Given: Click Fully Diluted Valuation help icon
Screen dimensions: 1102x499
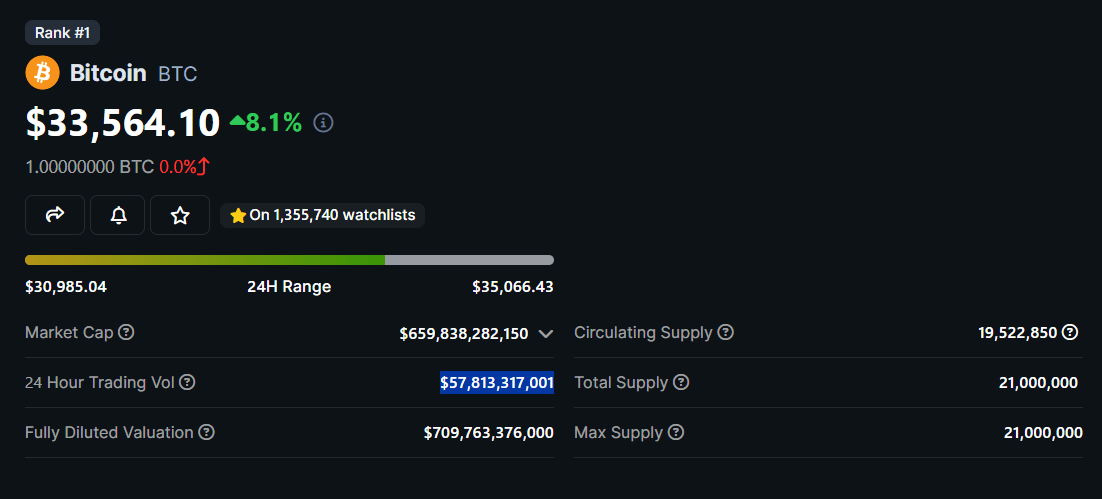Looking at the screenshot, I should (x=207, y=432).
